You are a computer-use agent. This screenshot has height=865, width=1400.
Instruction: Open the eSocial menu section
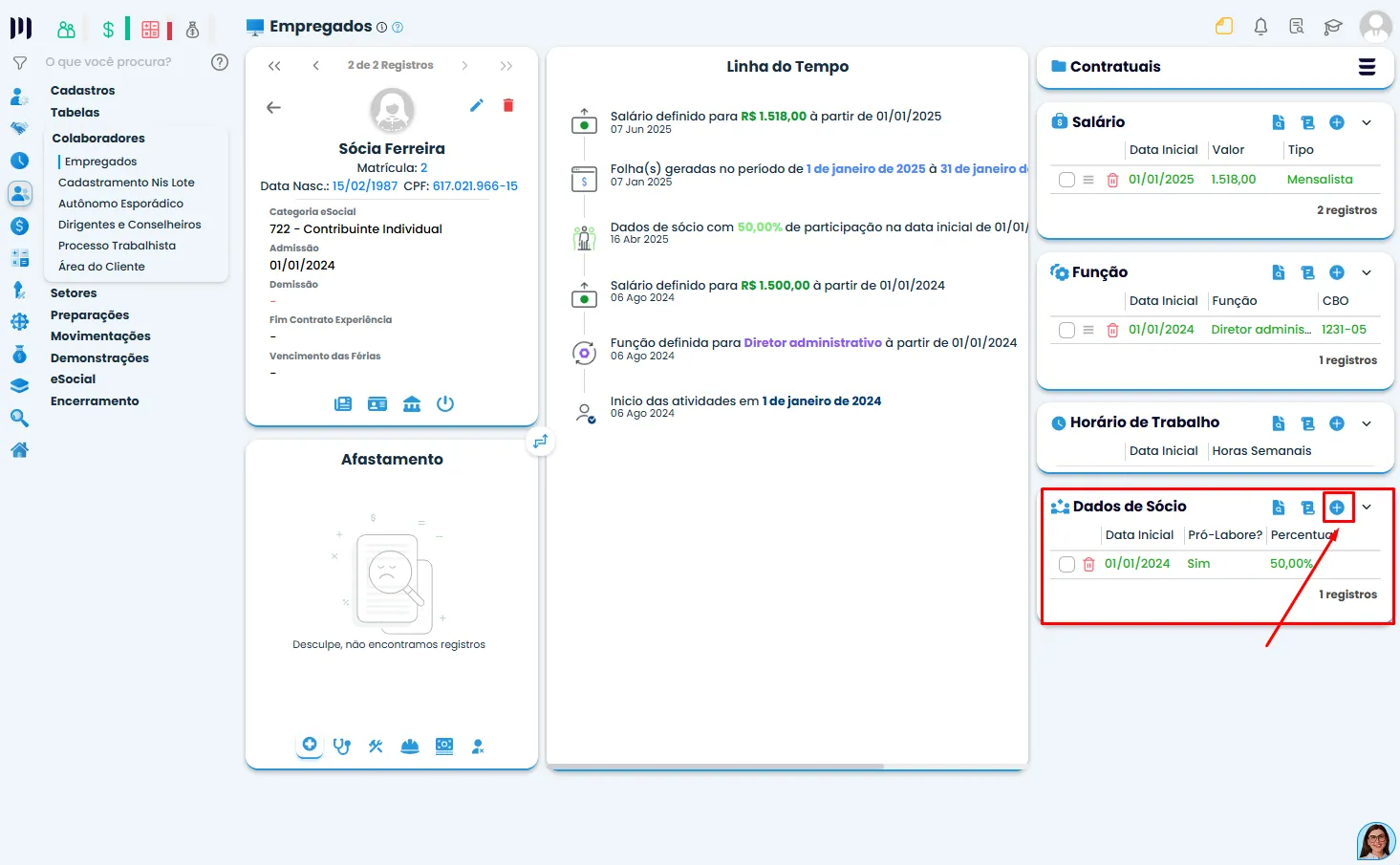pyautogui.click(x=73, y=379)
